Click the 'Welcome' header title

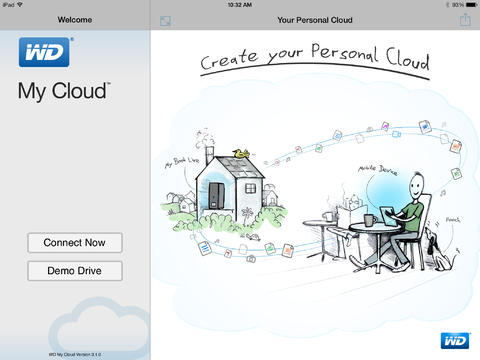pyautogui.click(x=75, y=20)
